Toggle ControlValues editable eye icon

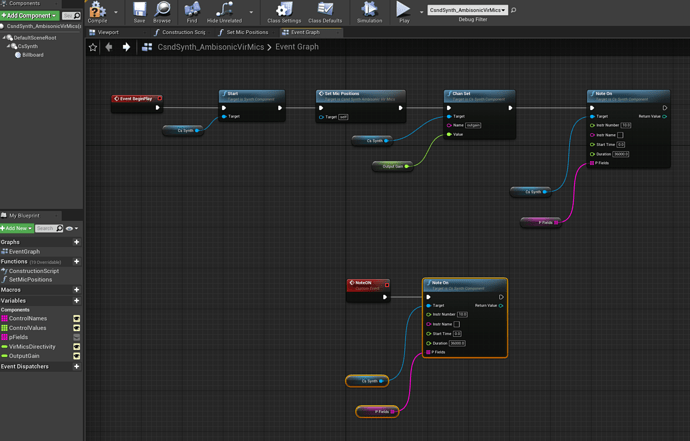77,328
